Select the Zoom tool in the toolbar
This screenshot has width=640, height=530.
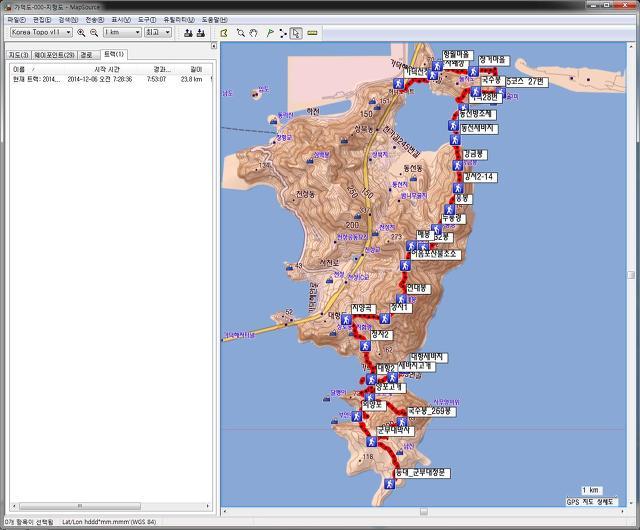(241, 33)
